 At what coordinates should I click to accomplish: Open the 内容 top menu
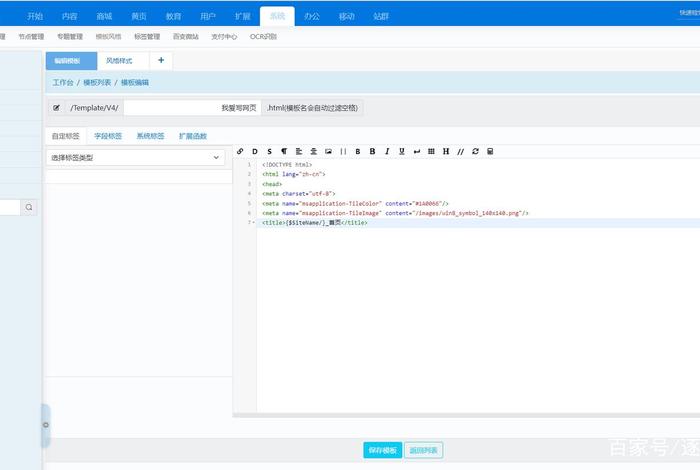70,17
